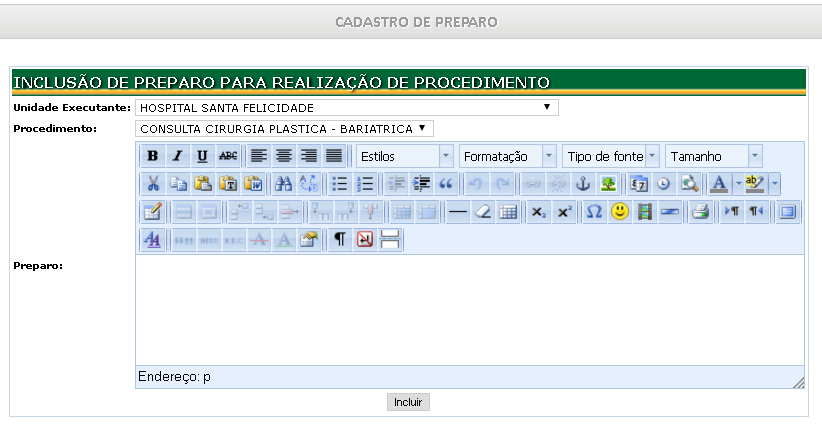
Task: Insert embedded media film icon
Action: (645, 212)
